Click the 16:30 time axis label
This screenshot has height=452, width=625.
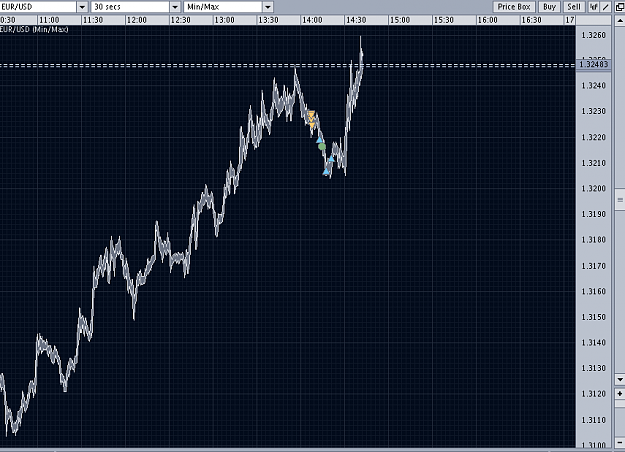pos(531,20)
